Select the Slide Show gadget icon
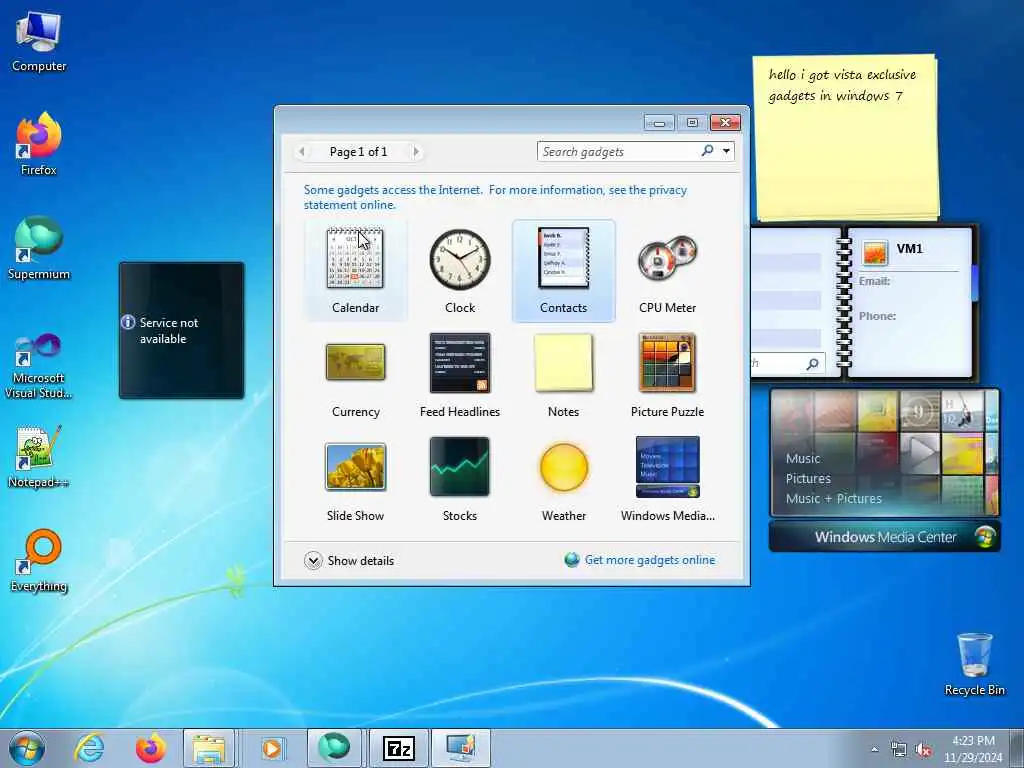Image resolution: width=1024 pixels, height=768 pixels. [355, 466]
